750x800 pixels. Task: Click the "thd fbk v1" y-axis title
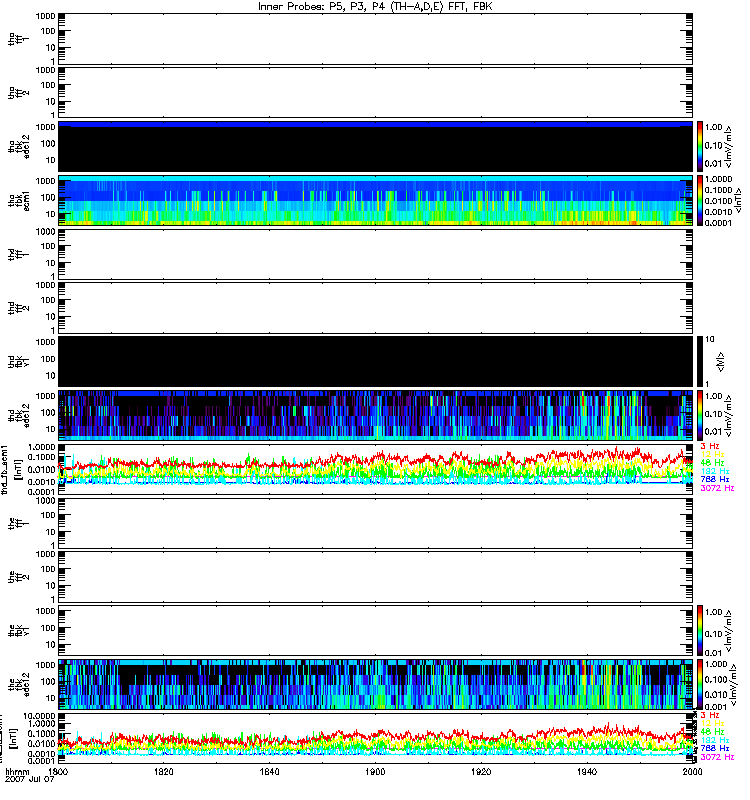(19, 362)
